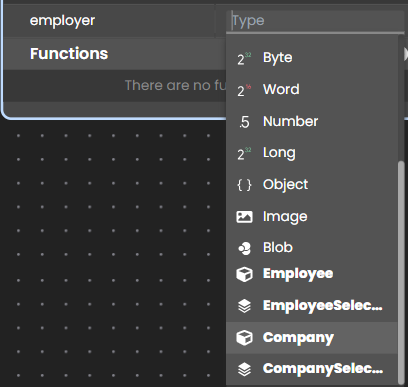The width and height of the screenshot is (408, 388).
Task: Click the employer field name
Action: coord(62,21)
